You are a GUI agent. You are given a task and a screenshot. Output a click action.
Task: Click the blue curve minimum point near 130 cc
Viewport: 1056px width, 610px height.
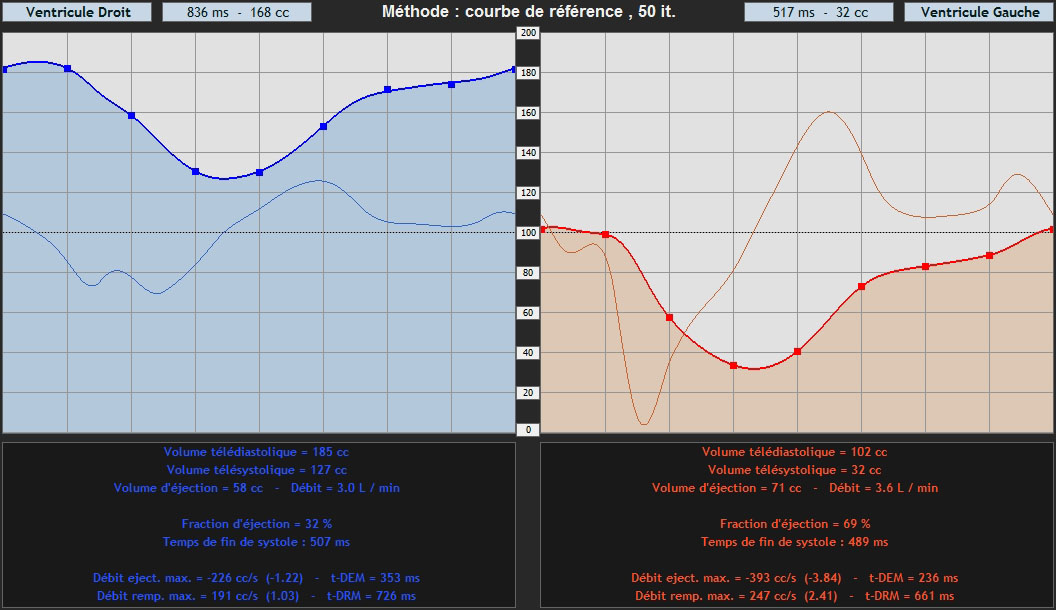click(259, 172)
